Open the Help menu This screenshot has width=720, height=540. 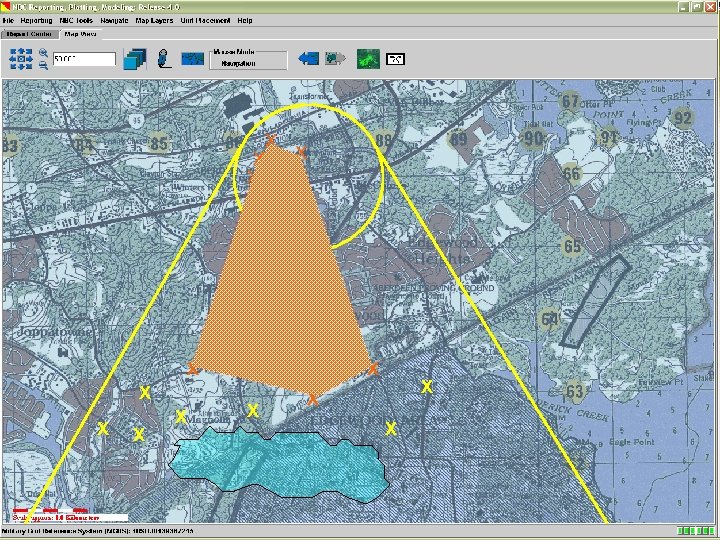[x=245, y=21]
